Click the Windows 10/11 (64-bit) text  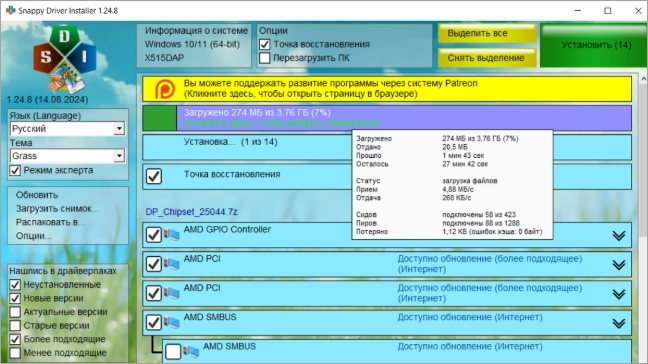(192, 44)
